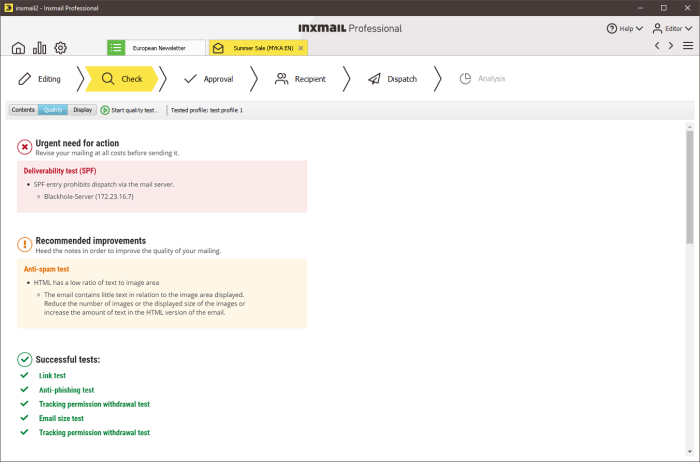This screenshot has height=462, width=700.
Task: Click the checkmark beside Email size test
Action: [x=25, y=418]
